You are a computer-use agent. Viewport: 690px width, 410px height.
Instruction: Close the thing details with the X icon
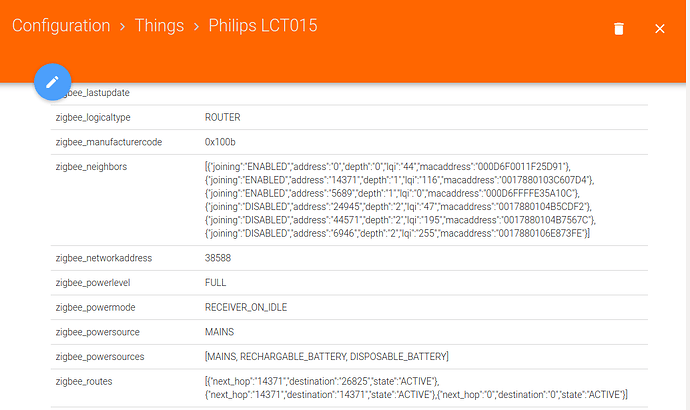tap(660, 29)
